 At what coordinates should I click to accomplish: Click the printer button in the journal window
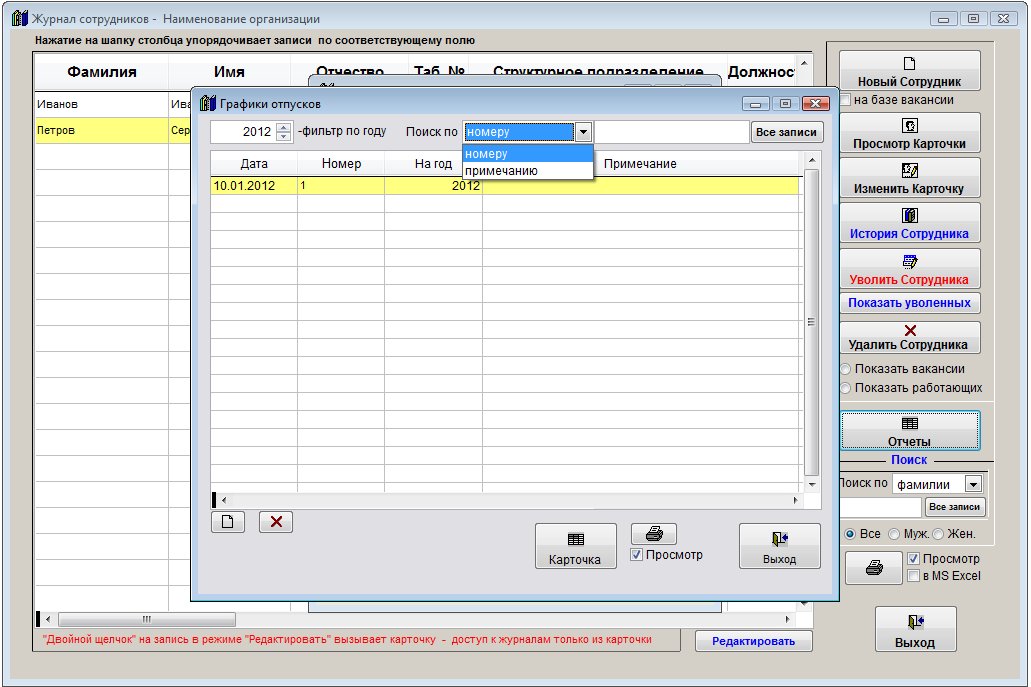coord(874,567)
